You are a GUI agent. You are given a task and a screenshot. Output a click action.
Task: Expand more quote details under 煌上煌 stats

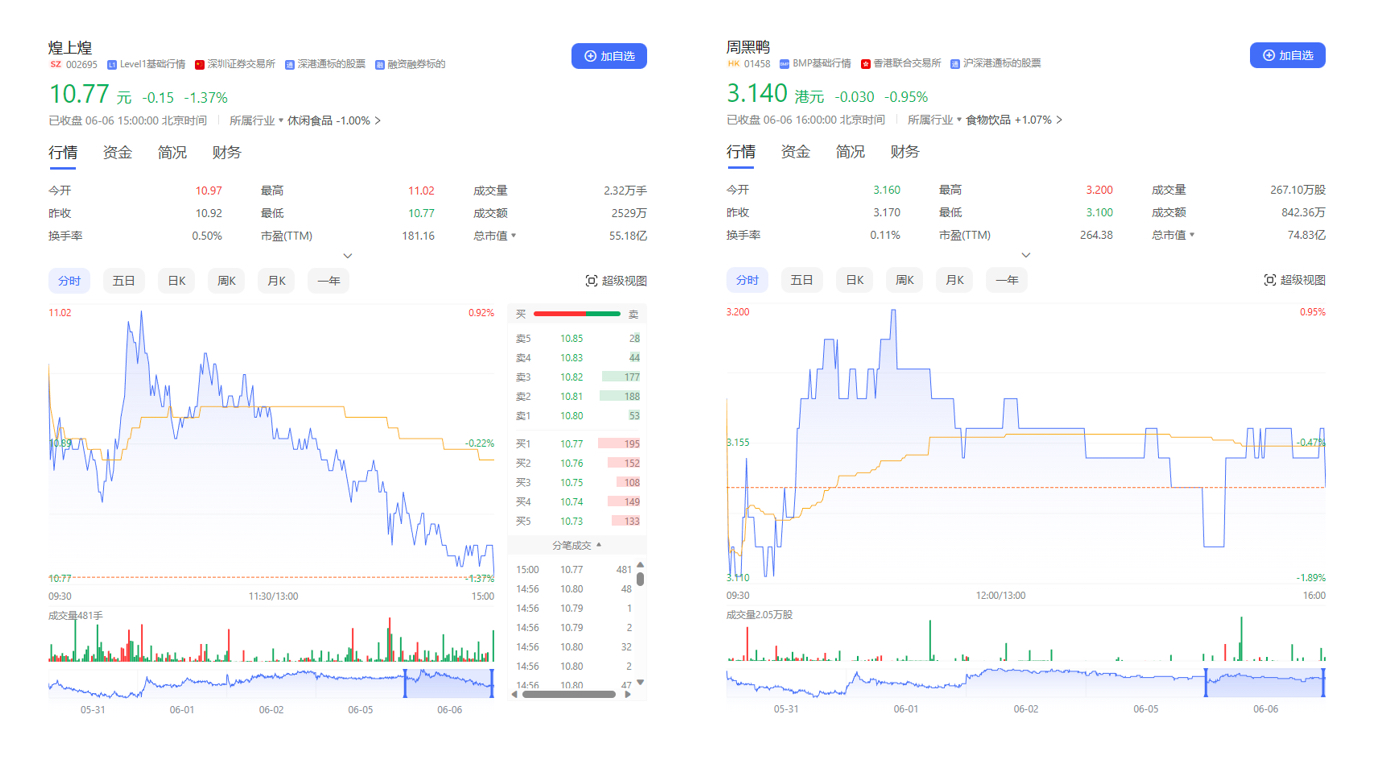(x=347, y=257)
